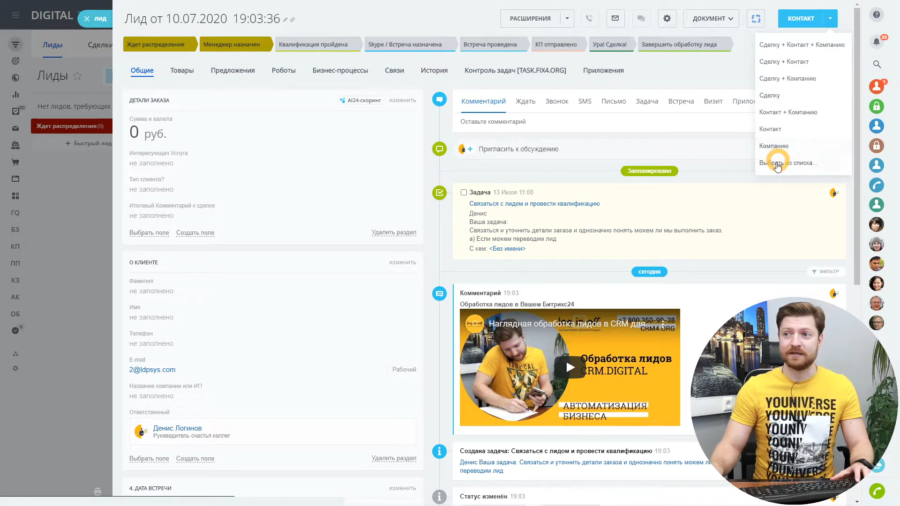Expand the КОНТАКТ button arrow
This screenshot has width=900, height=506.
tap(830, 18)
